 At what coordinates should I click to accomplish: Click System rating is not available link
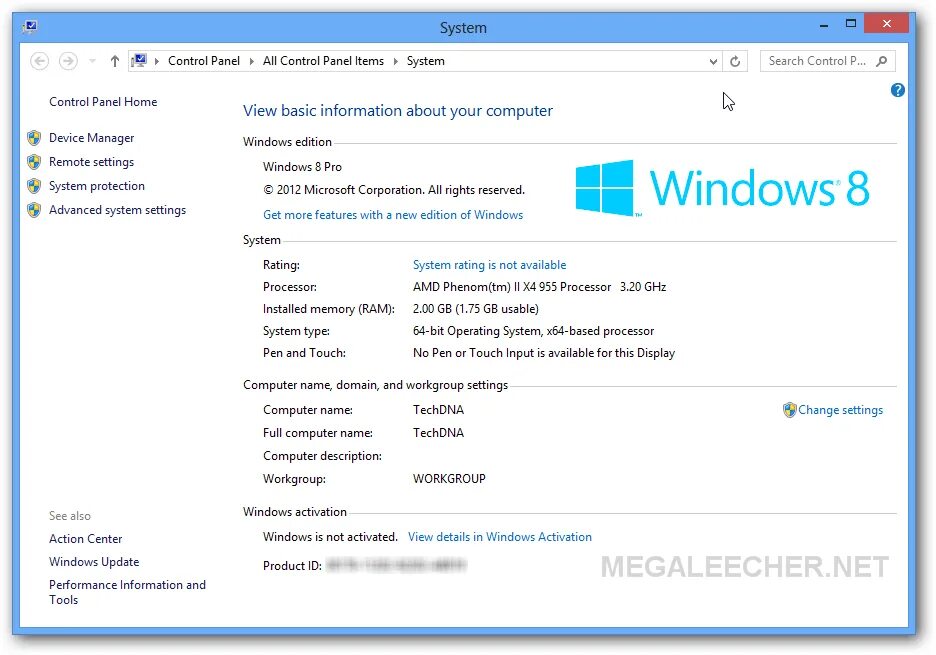click(x=489, y=265)
